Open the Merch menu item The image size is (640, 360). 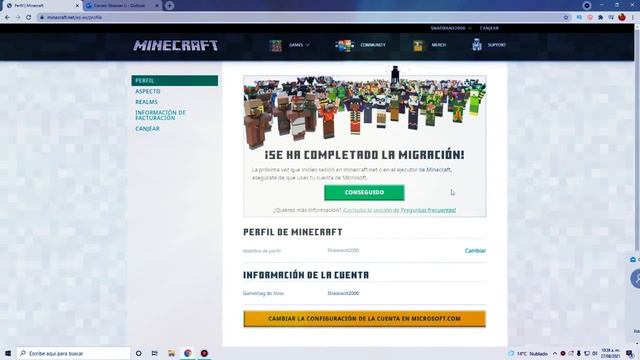click(439, 45)
